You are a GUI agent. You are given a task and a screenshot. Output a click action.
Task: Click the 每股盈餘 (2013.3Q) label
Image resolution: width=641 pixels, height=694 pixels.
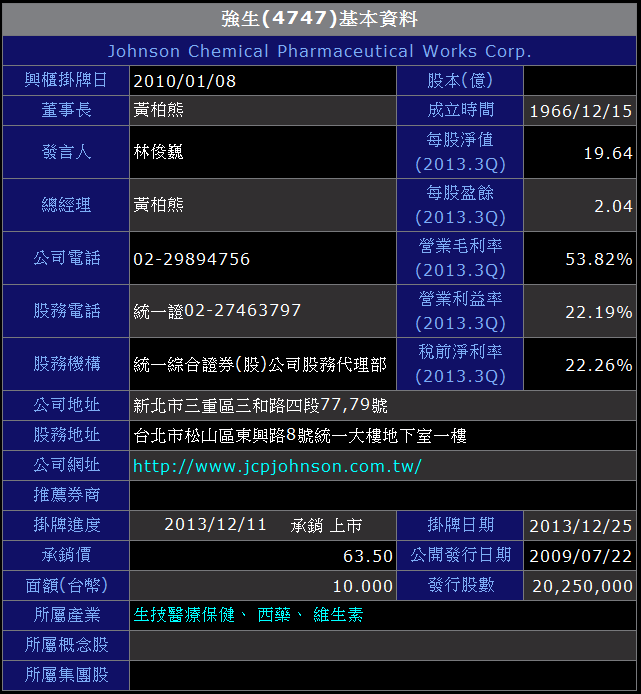click(460, 205)
